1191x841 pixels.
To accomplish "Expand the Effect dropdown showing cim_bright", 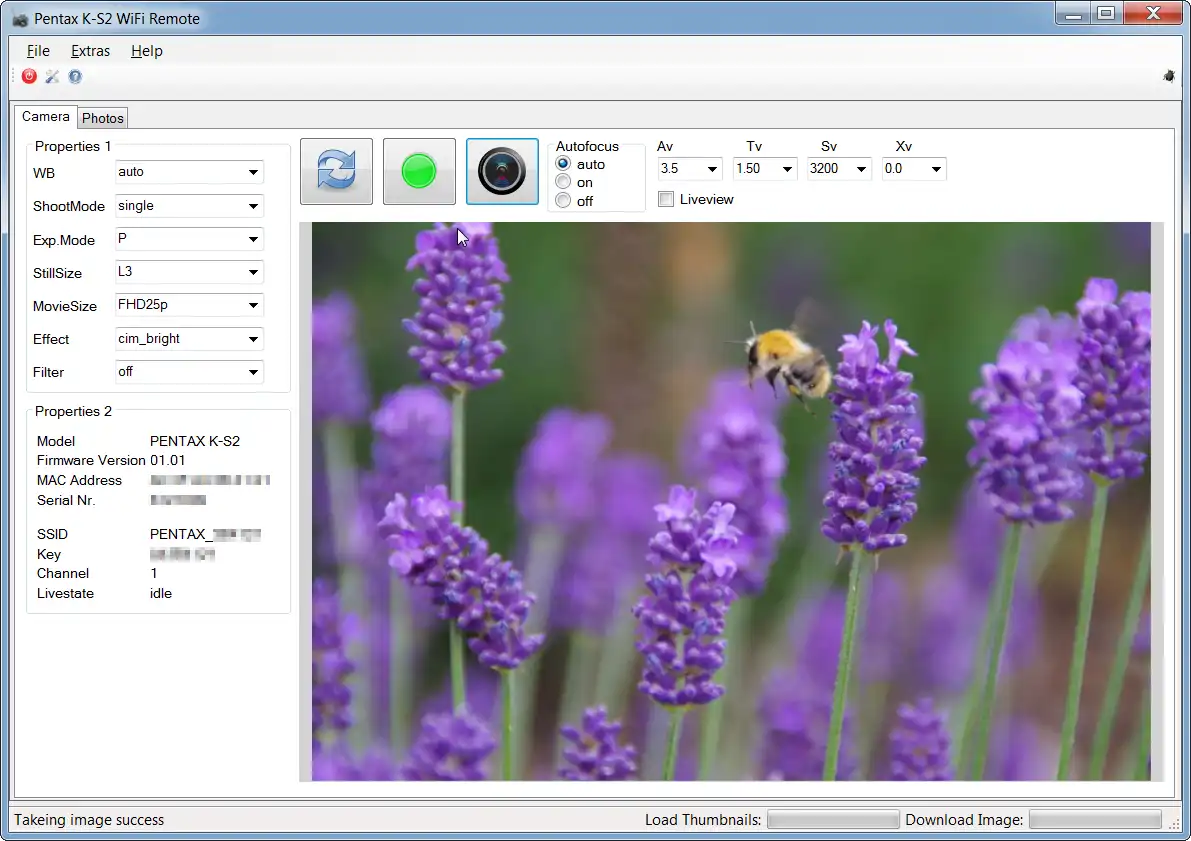I will tap(253, 339).
